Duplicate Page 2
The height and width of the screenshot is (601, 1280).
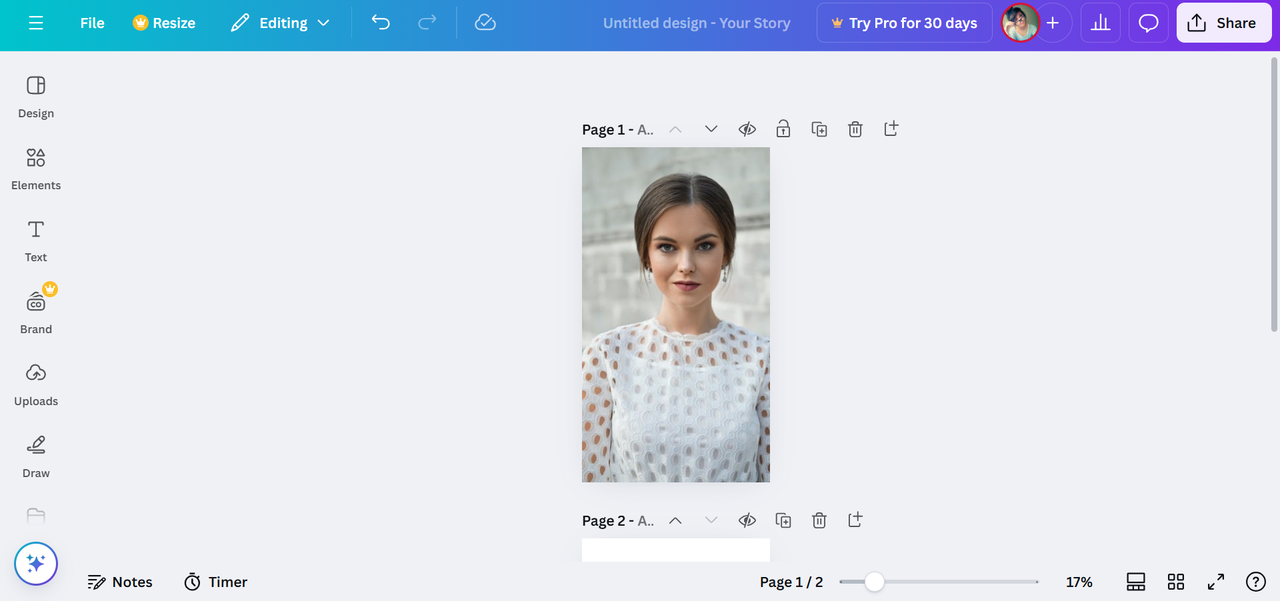tap(783, 520)
